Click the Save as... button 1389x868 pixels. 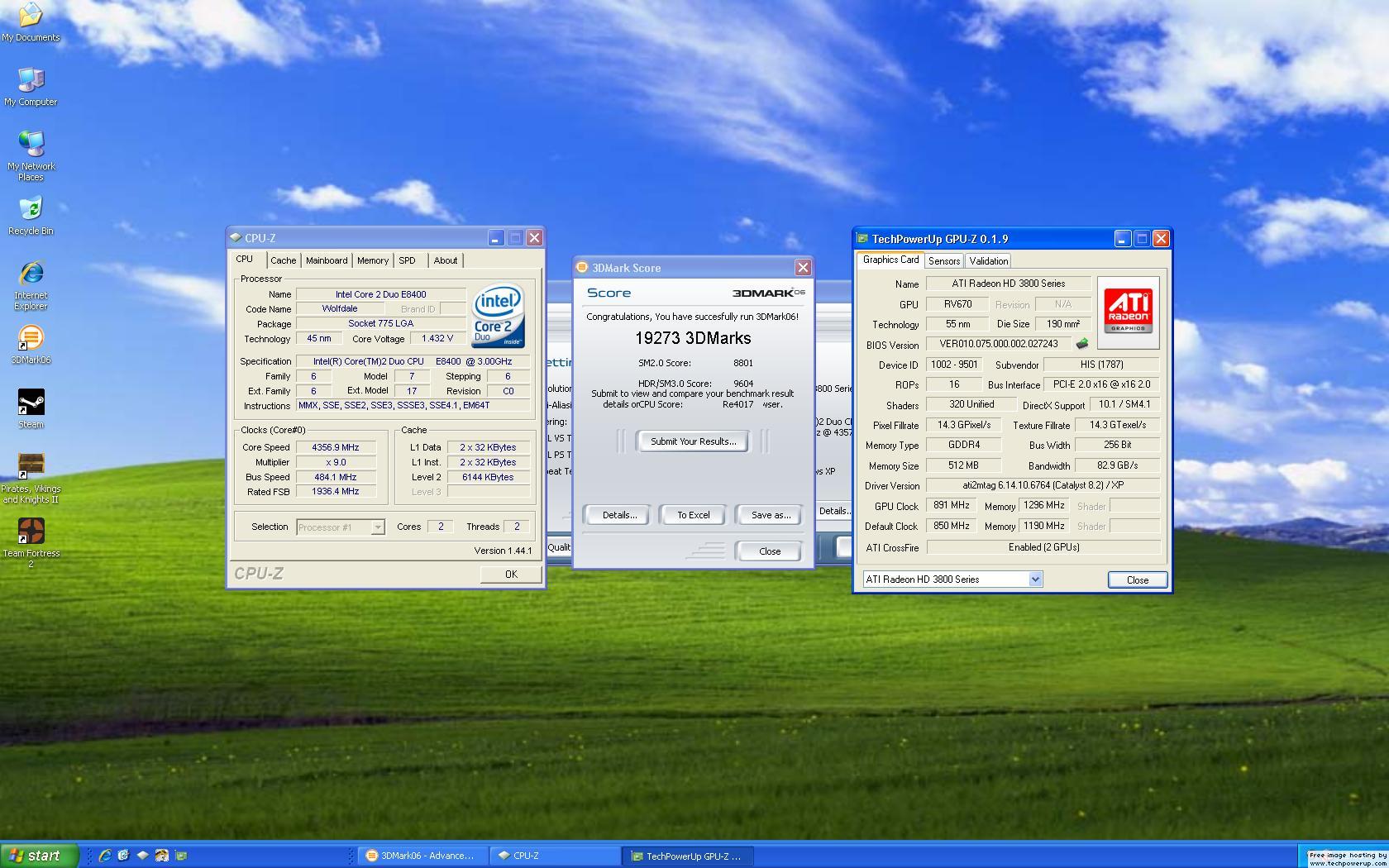point(771,515)
